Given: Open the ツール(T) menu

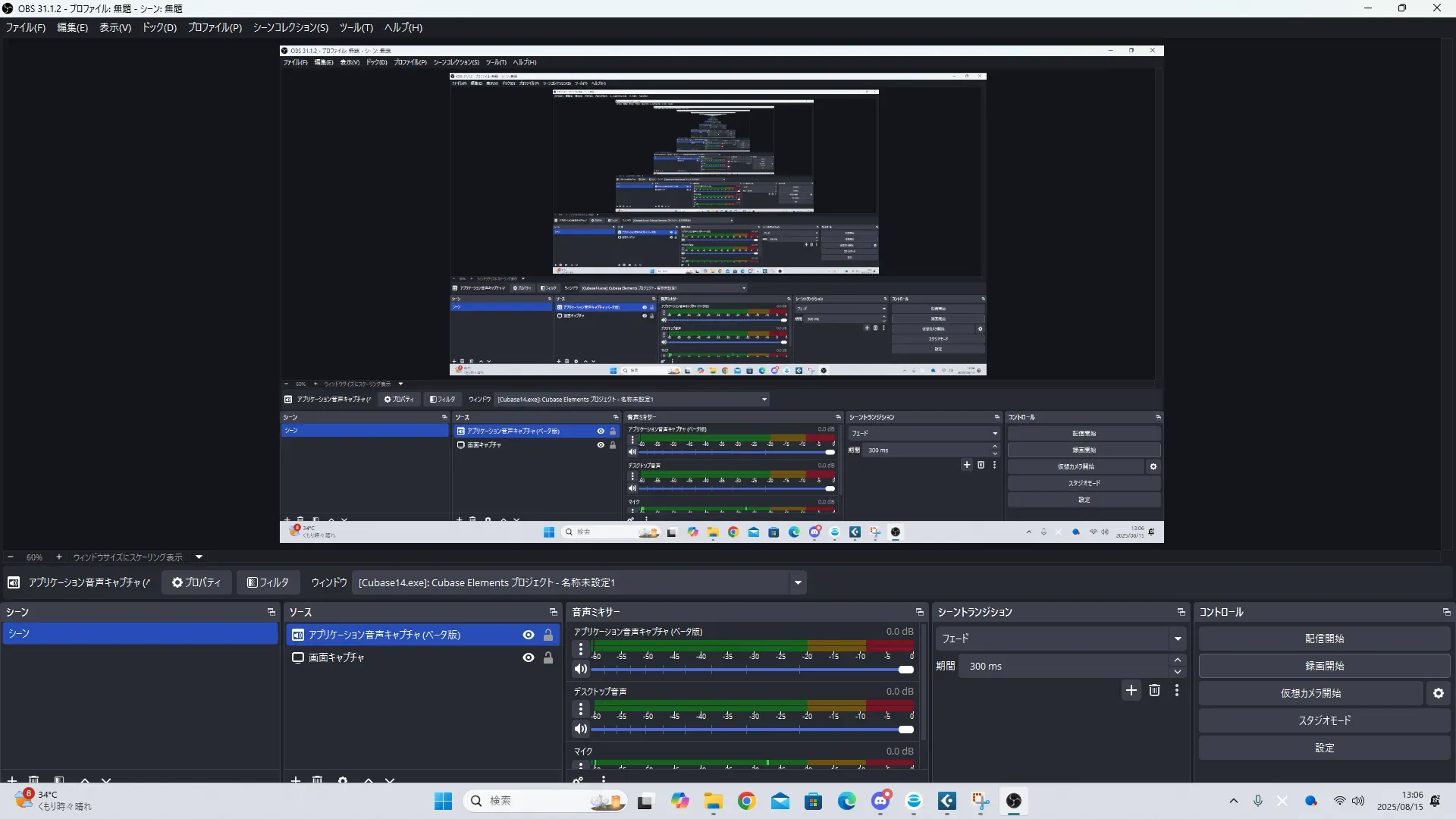Looking at the screenshot, I should (x=356, y=27).
